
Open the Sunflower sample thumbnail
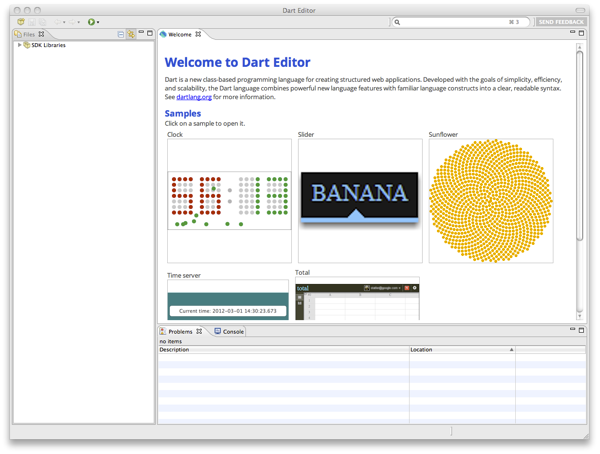click(491, 201)
